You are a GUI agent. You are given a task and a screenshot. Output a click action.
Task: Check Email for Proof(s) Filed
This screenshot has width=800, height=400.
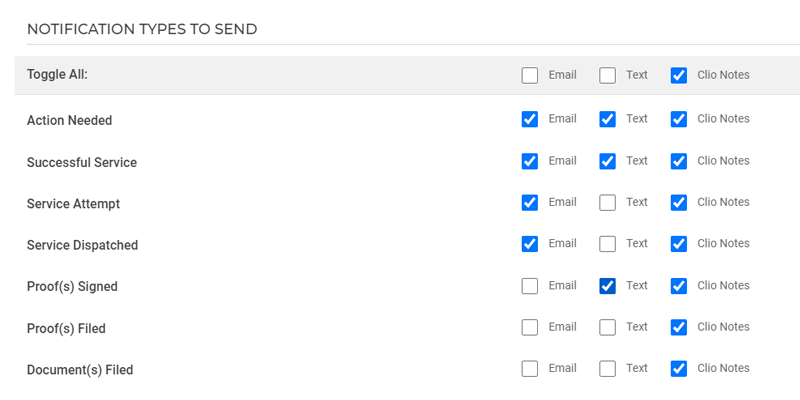[x=530, y=327]
